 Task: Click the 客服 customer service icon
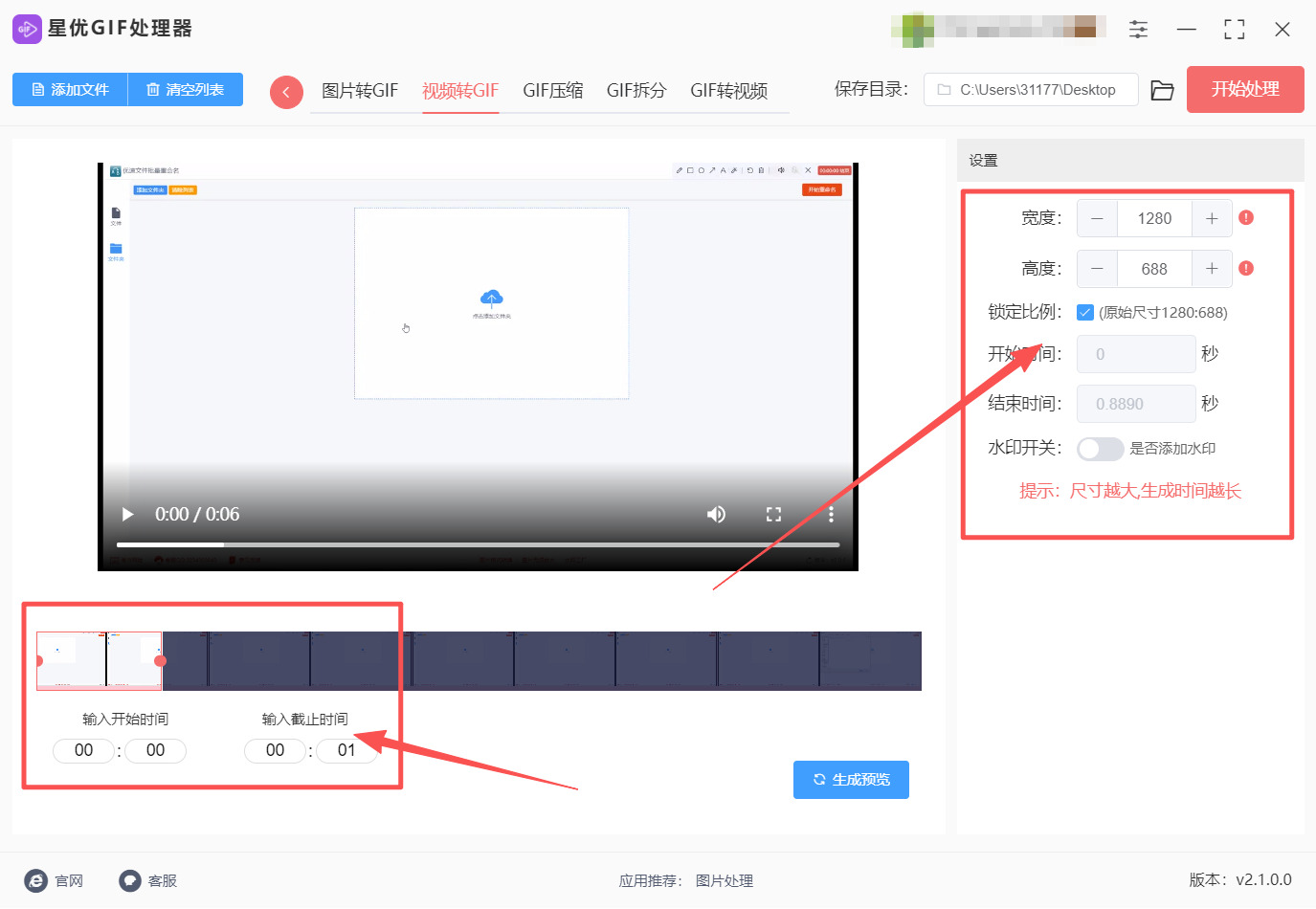[x=129, y=880]
